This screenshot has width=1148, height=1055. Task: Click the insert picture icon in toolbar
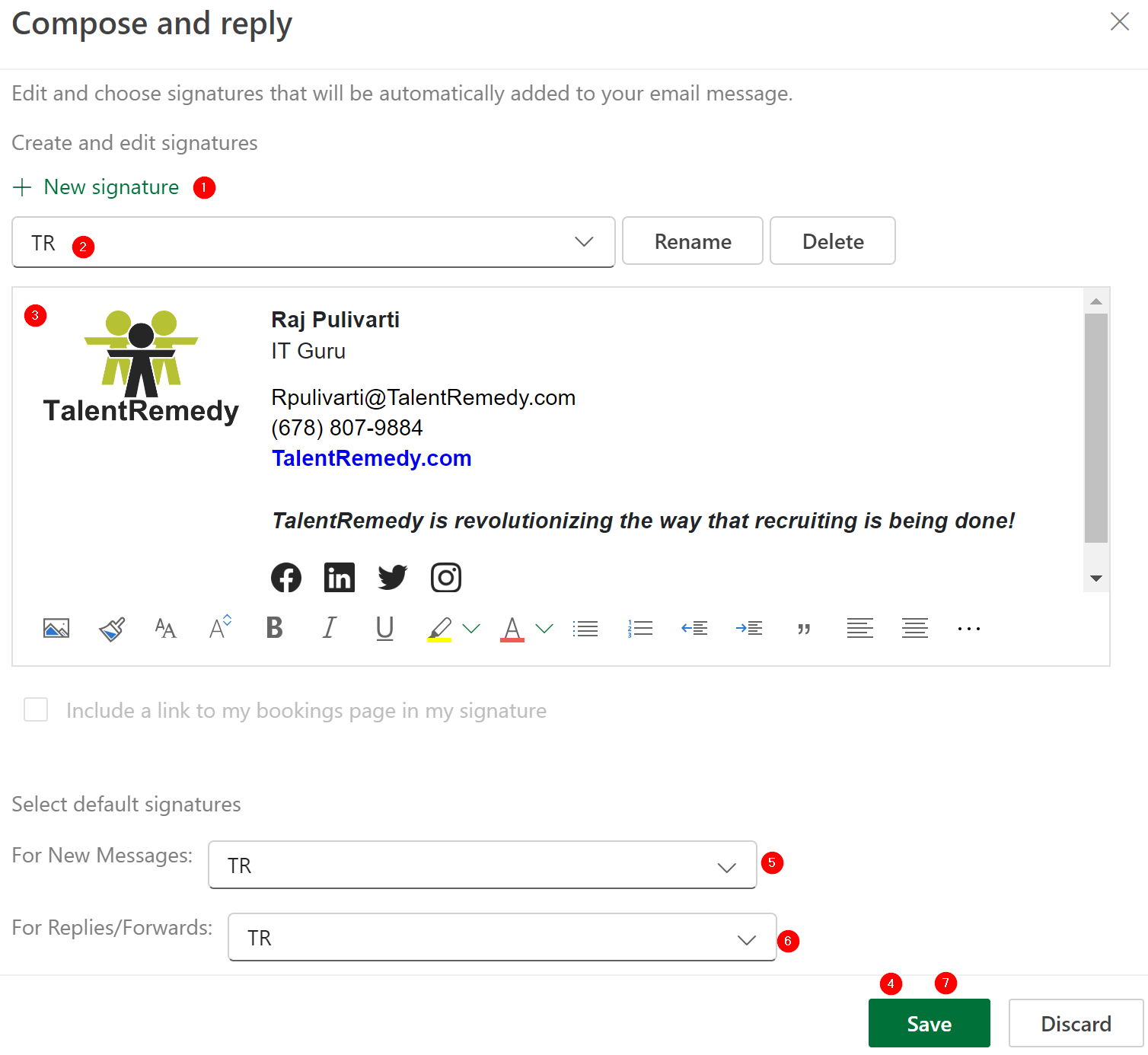(56, 629)
